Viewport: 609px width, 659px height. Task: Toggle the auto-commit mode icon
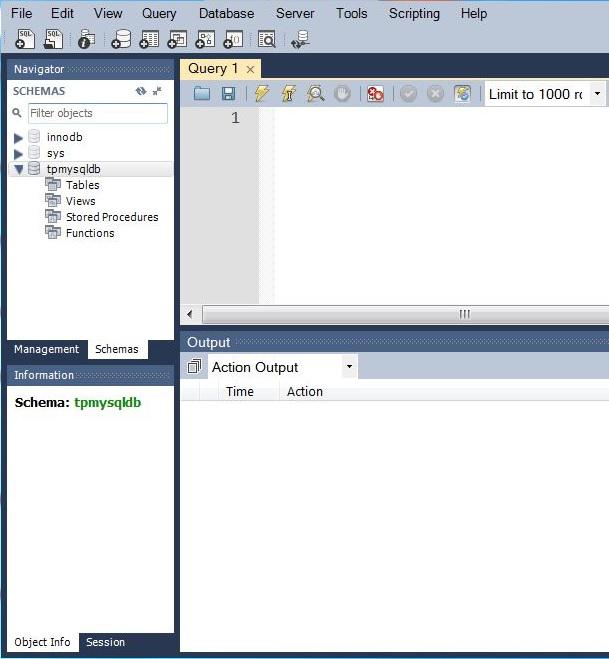click(462, 93)
